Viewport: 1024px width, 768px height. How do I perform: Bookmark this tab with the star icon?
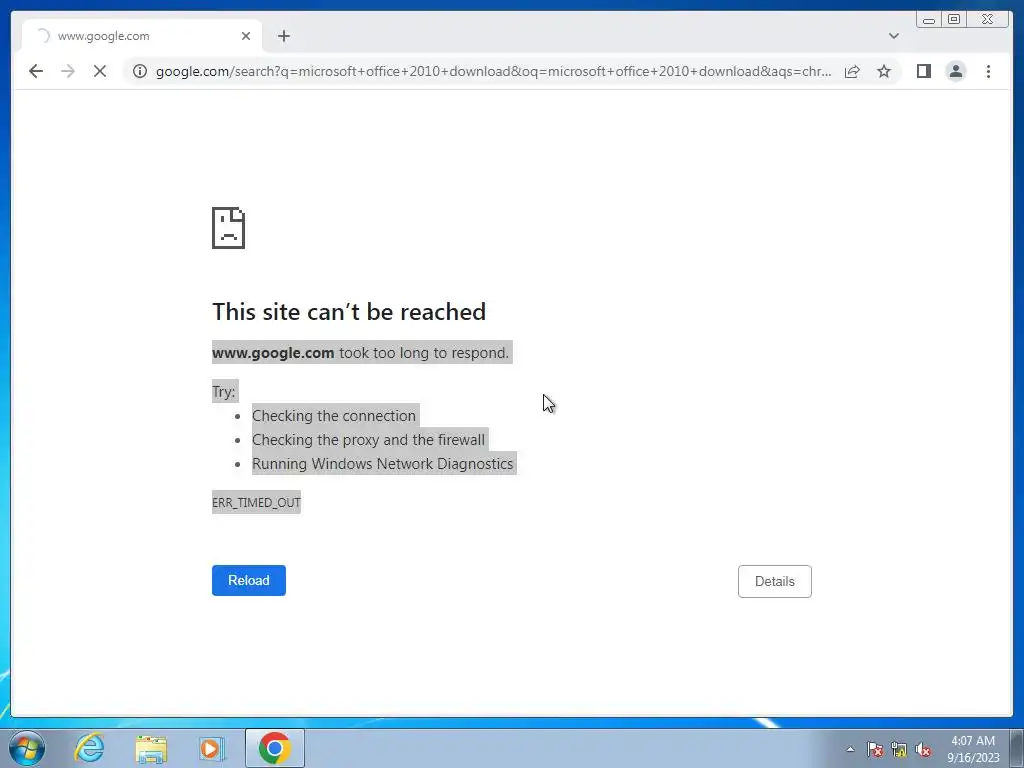click(x=884, y=71)
